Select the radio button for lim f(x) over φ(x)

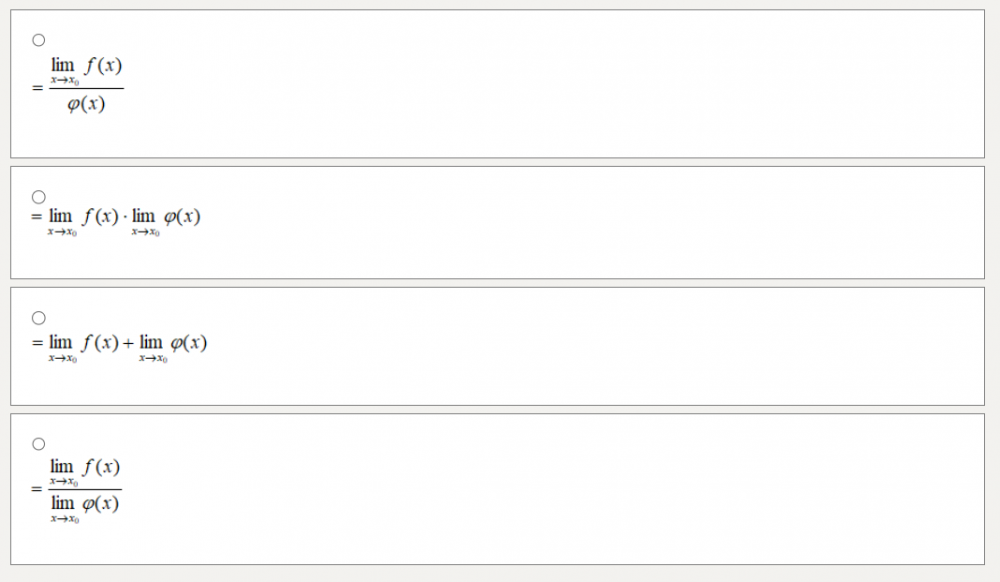38,40
